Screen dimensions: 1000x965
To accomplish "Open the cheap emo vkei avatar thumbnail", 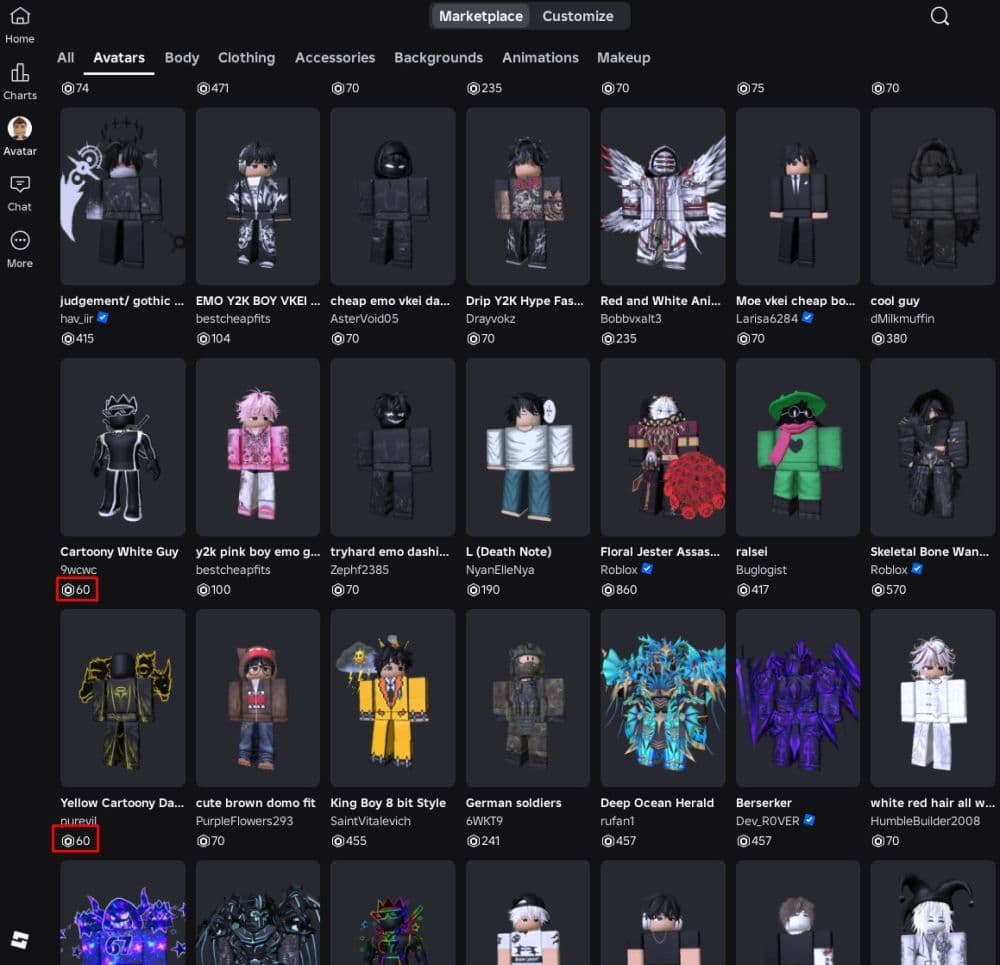I will (393, 196).
